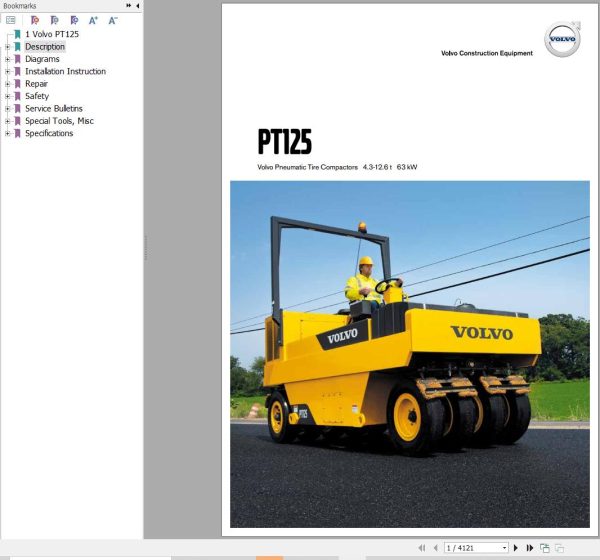This screenshot has width=600, height=560.
Task: Select the Safety bookmark
Action: pyautogui.click(x=37, y=96)
